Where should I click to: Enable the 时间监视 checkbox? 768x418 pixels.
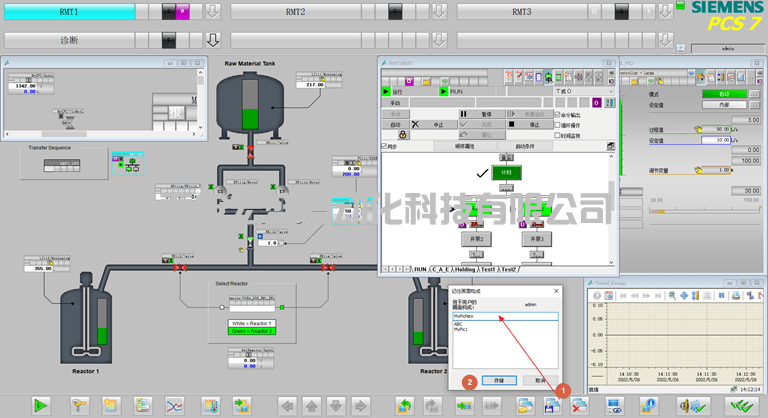pos(558,135)
